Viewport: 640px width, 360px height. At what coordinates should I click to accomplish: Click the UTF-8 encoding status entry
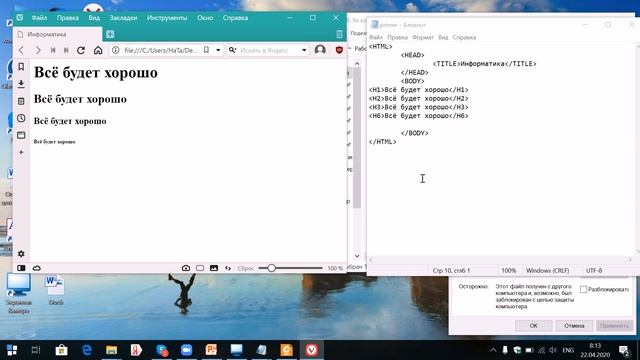point(594,271)
